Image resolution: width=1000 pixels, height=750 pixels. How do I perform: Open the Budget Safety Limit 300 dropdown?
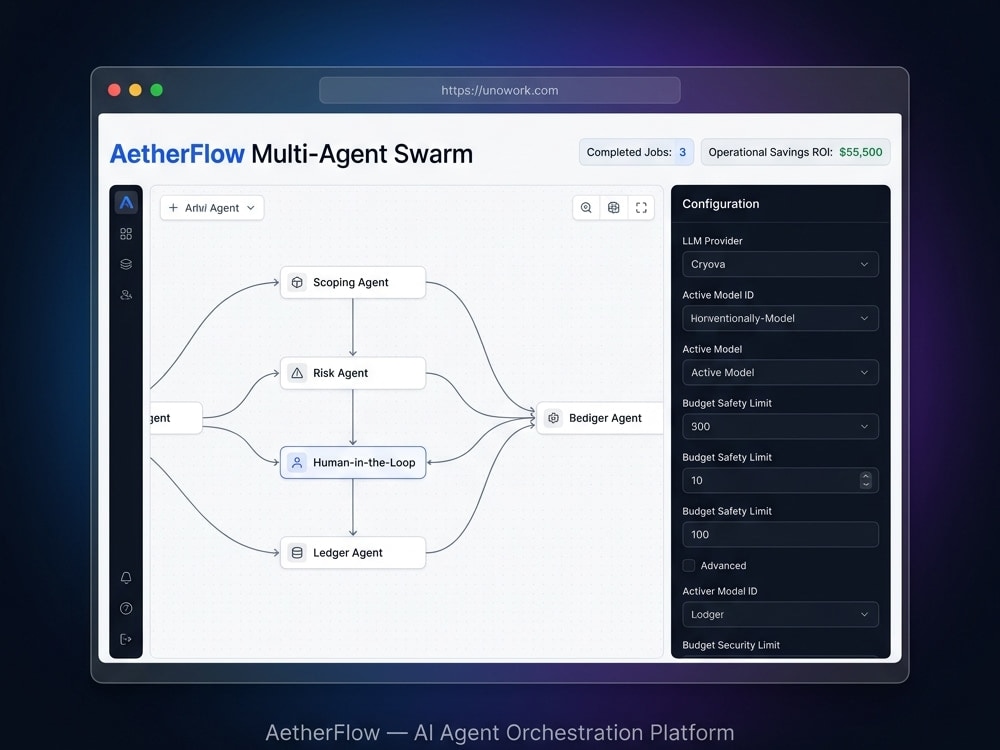point(780,427)
